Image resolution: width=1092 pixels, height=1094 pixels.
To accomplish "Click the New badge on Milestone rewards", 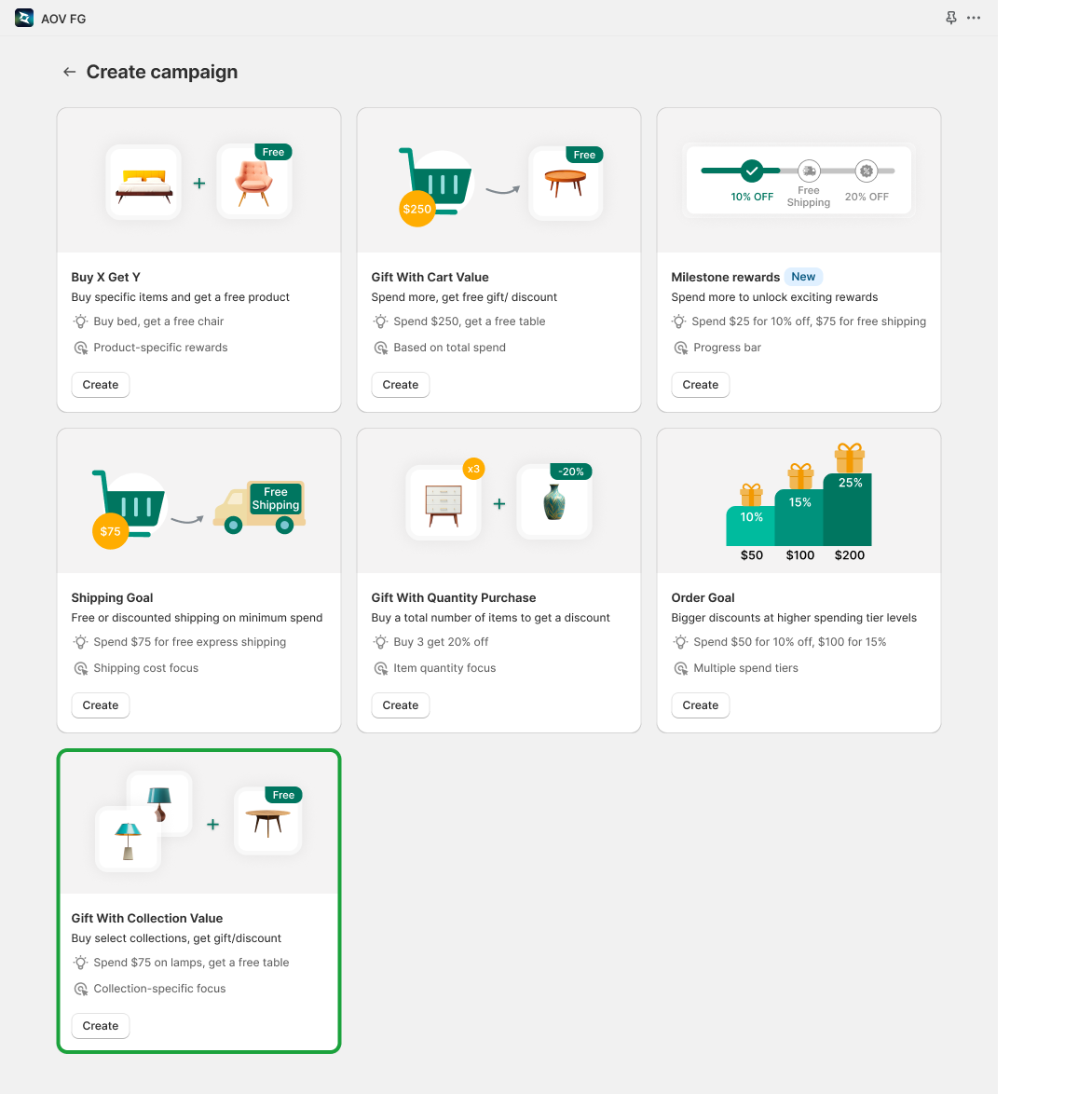I will pyautogui.click(x=803, y=277).
